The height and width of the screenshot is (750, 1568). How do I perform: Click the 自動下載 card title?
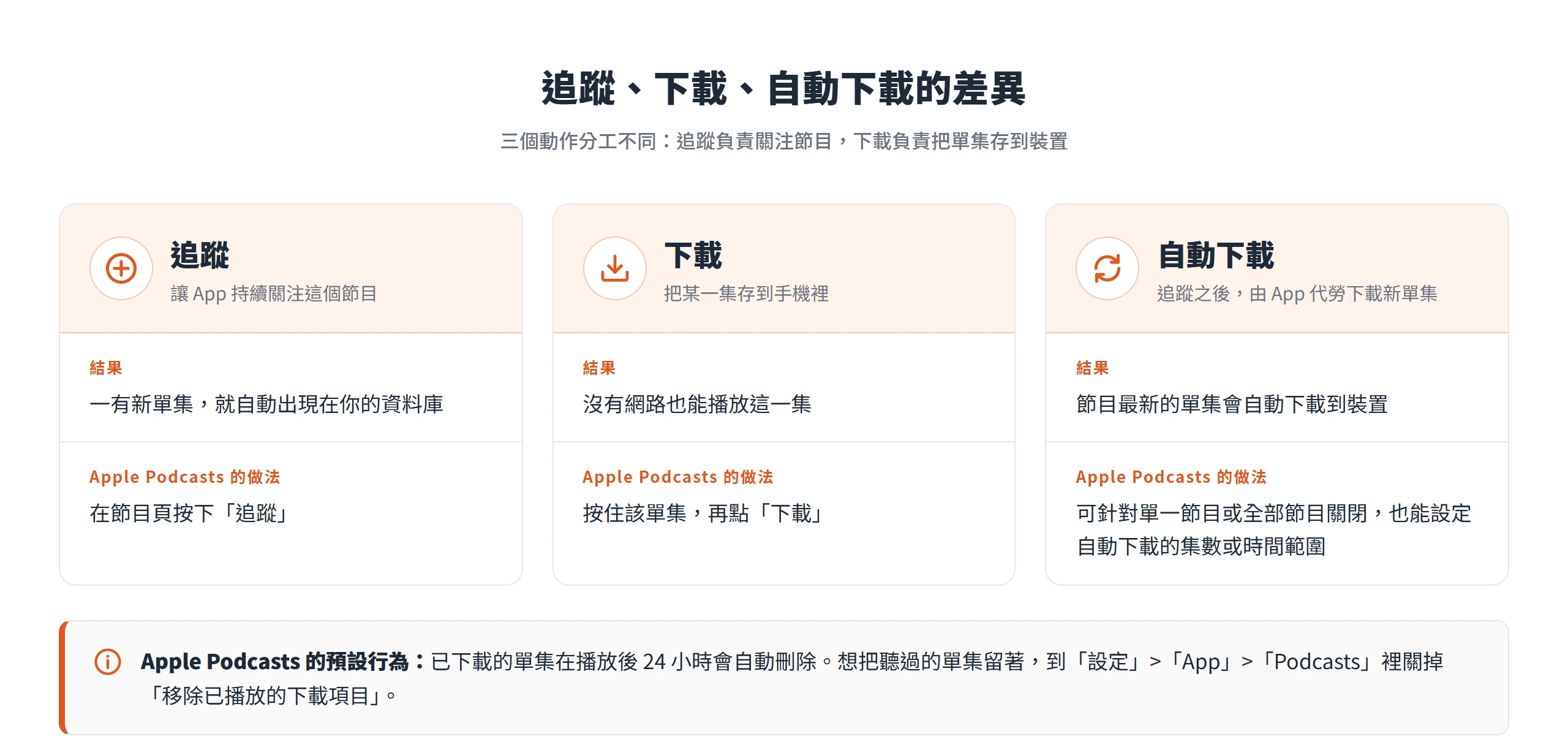click(1216, 255)
